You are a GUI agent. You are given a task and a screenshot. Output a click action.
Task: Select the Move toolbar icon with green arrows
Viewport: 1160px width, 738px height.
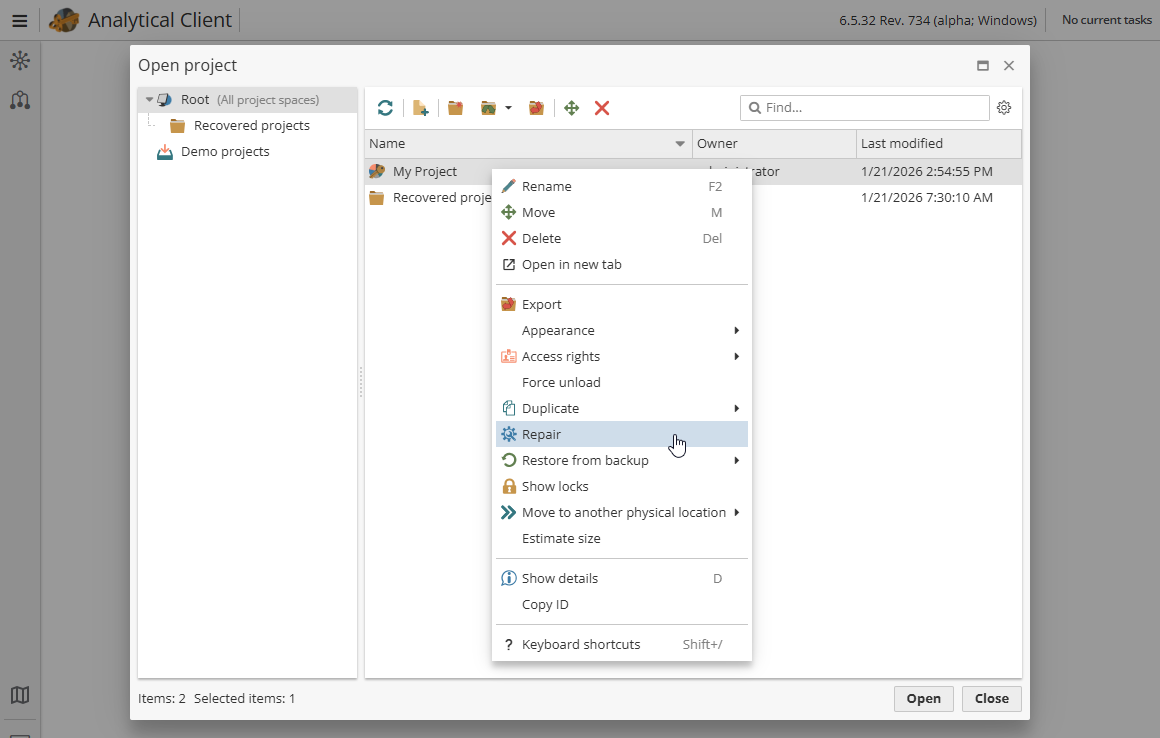tap(571, 107)
